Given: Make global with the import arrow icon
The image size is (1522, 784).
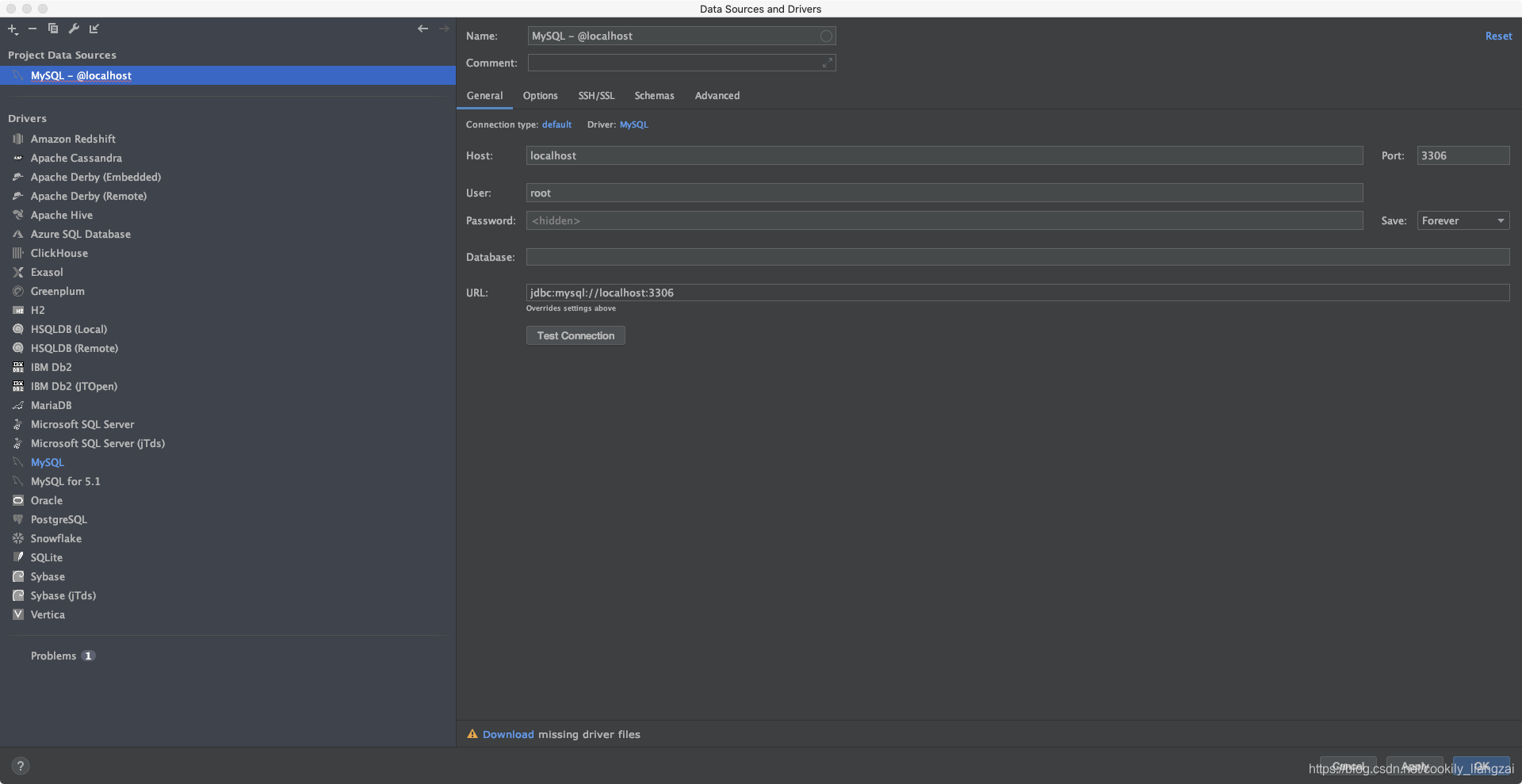Looking at the screenshot, I should coord(94,29).
